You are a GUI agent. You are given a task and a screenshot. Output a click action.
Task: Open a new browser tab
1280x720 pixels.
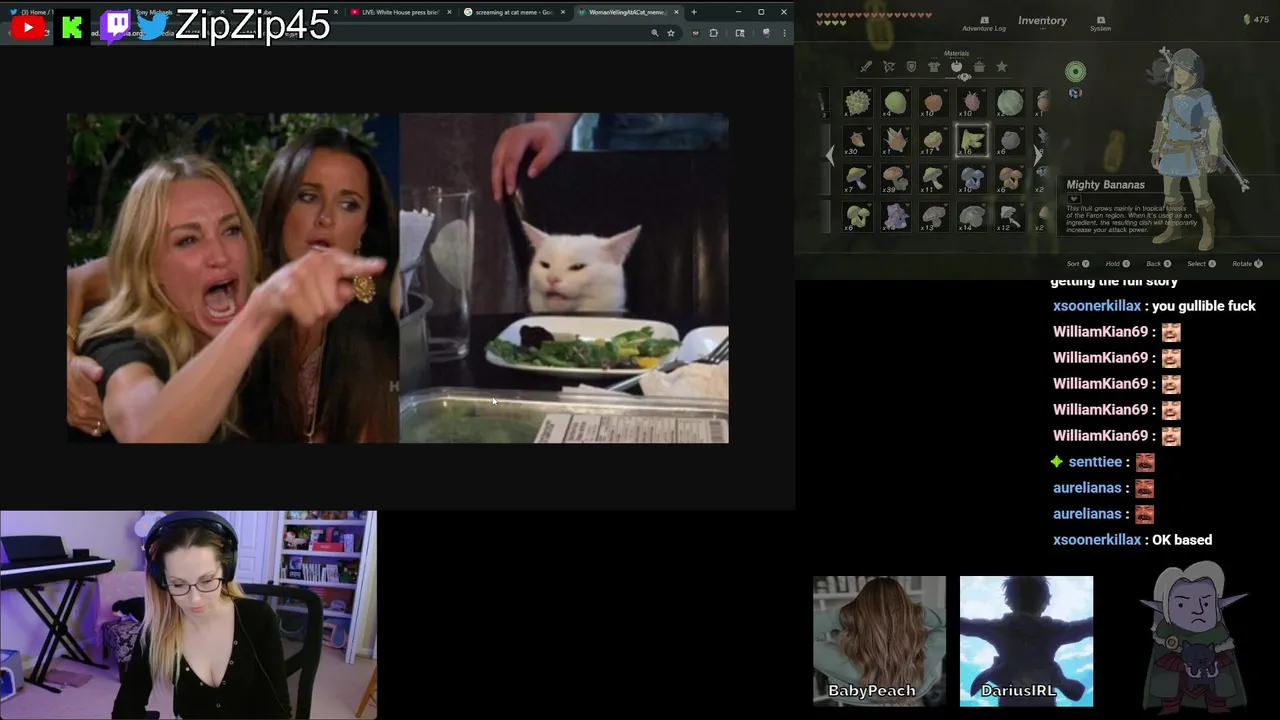[694, 12]
